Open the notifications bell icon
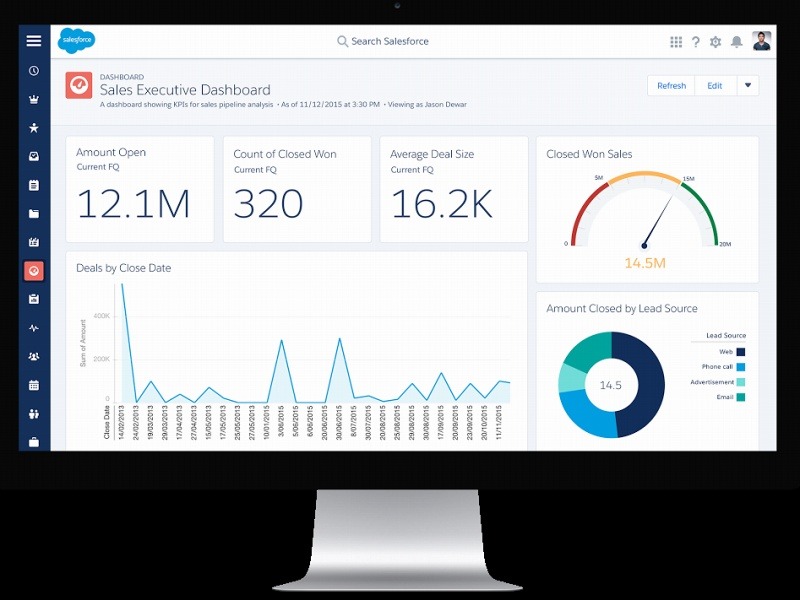The width and height of the screenshot is (800, 600). (736, 42)
